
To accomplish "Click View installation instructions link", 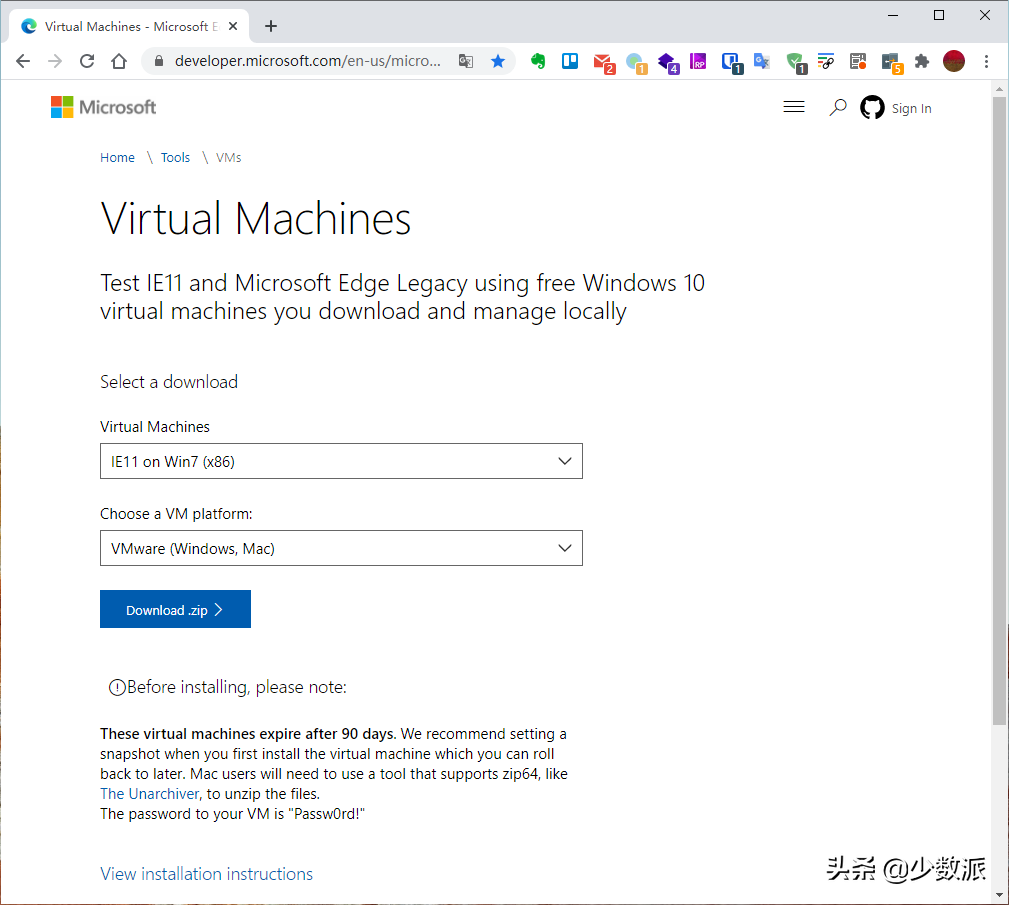I will coord(207,874).
